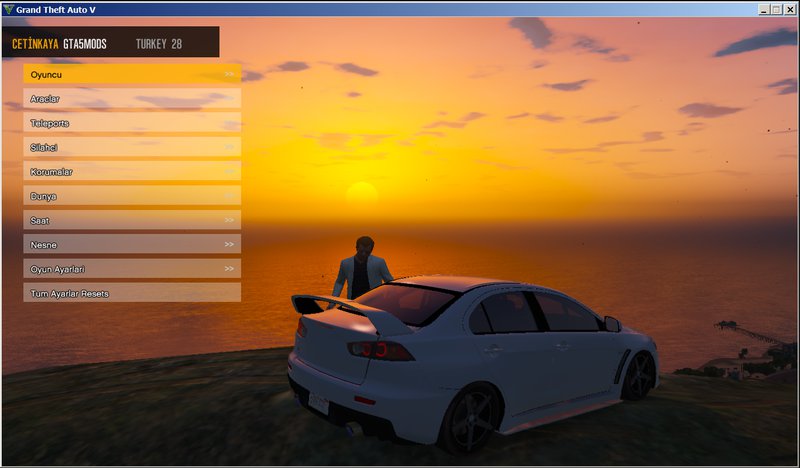The image size is (800, 468).
Task: Open the Nesne menu entry
Action: click(132, 244)
